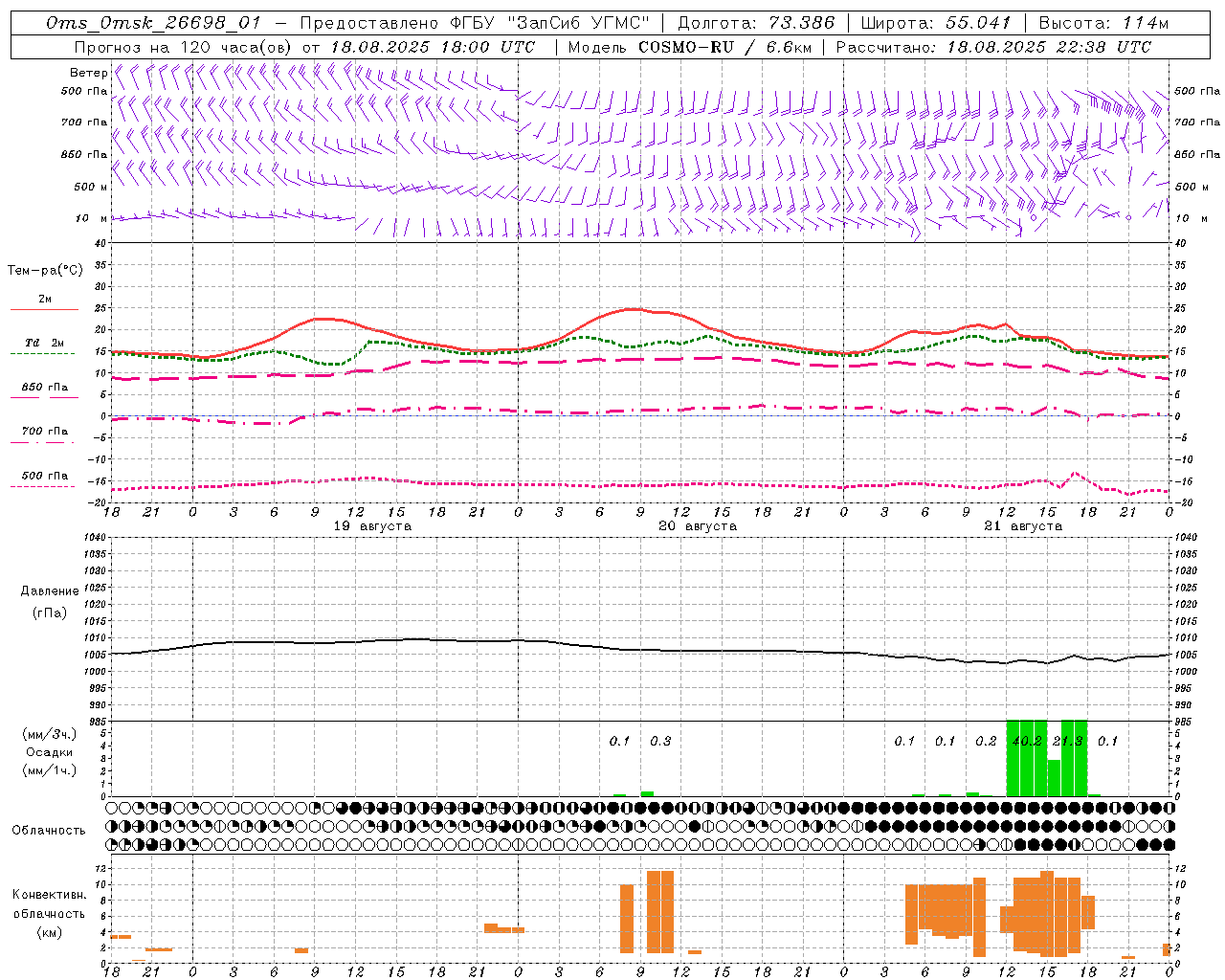Click the 500 гПа temperature legend entry
The height and width of the screenshot is (980, 1225).
[x=44, y=478]
